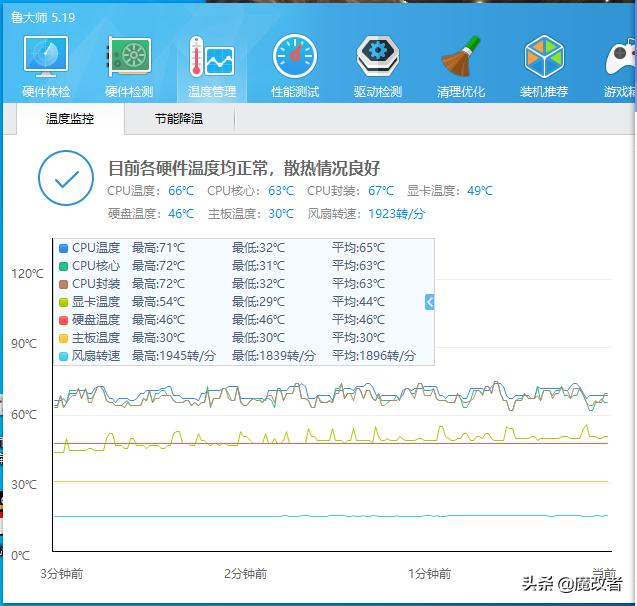The image size is (637, 606).
Task: Click CPU封装 67℃ reading
Action: tap(350, 190)
